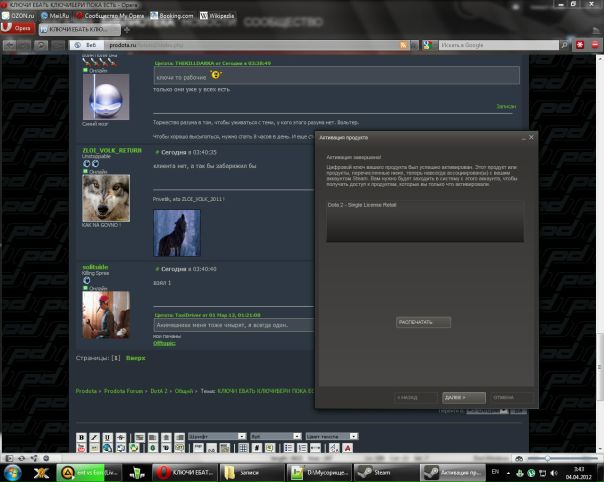Open the Шрифт font dropdown
Screen dimensions: 604x482
tap(214, 437)
